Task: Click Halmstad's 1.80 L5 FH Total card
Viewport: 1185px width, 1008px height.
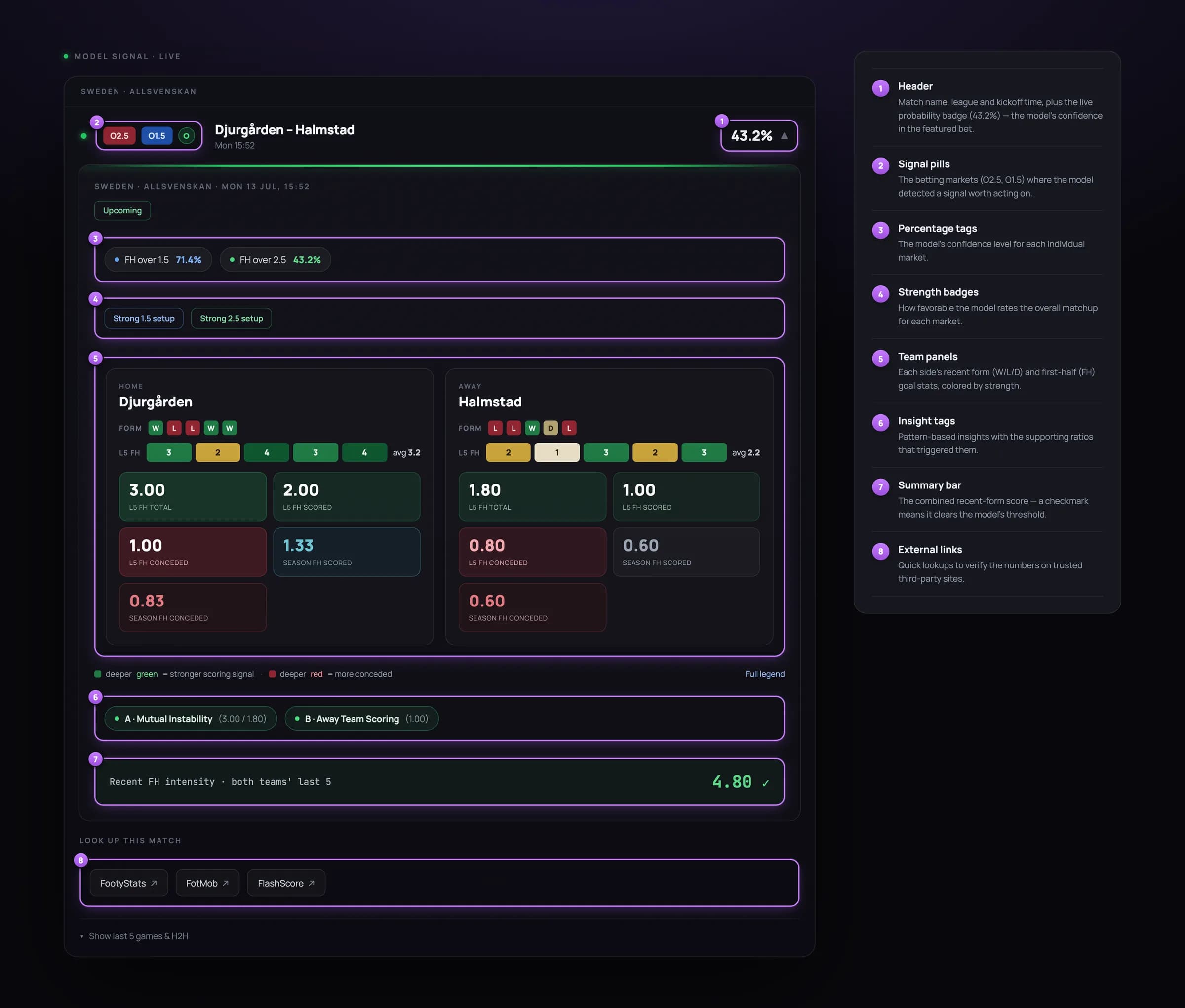Action: point(532,496)
